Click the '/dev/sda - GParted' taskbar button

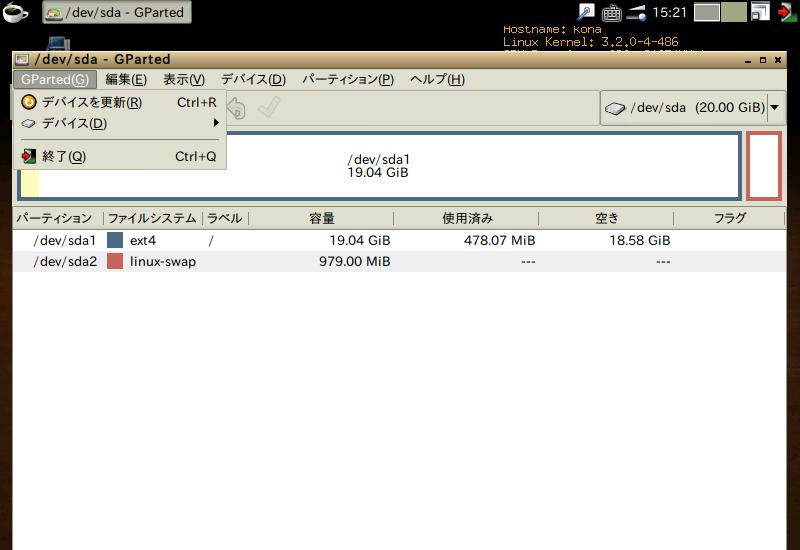pyautogui.click(x=117, y=12)
